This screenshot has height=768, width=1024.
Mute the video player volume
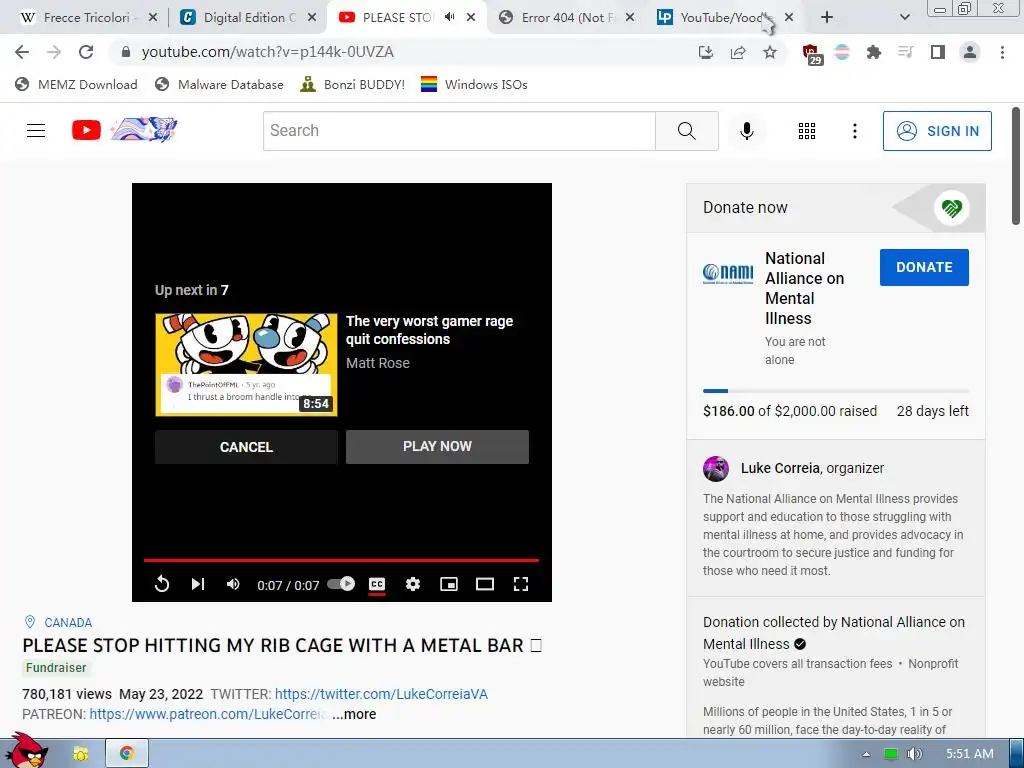point(233,584)
